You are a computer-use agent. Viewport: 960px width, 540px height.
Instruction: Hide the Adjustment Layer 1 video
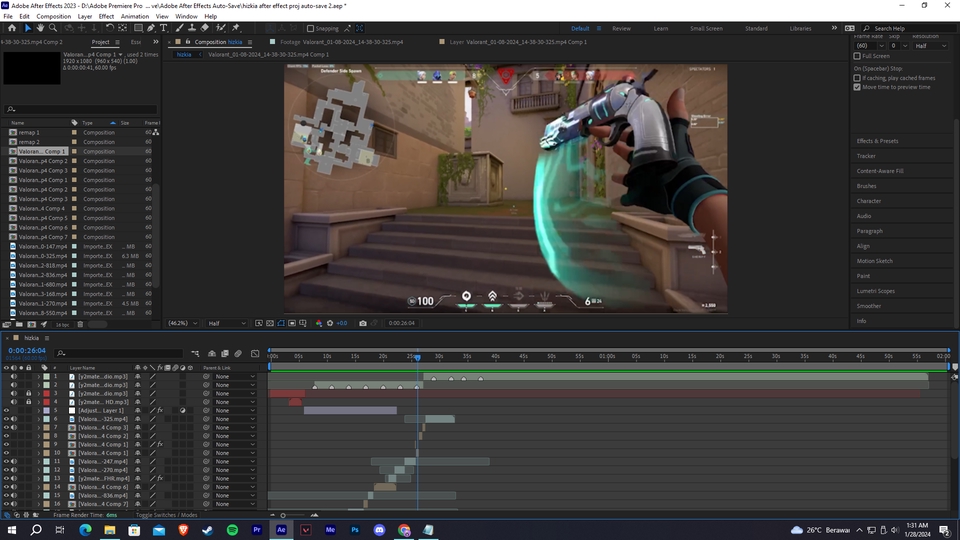pos(6,410)
